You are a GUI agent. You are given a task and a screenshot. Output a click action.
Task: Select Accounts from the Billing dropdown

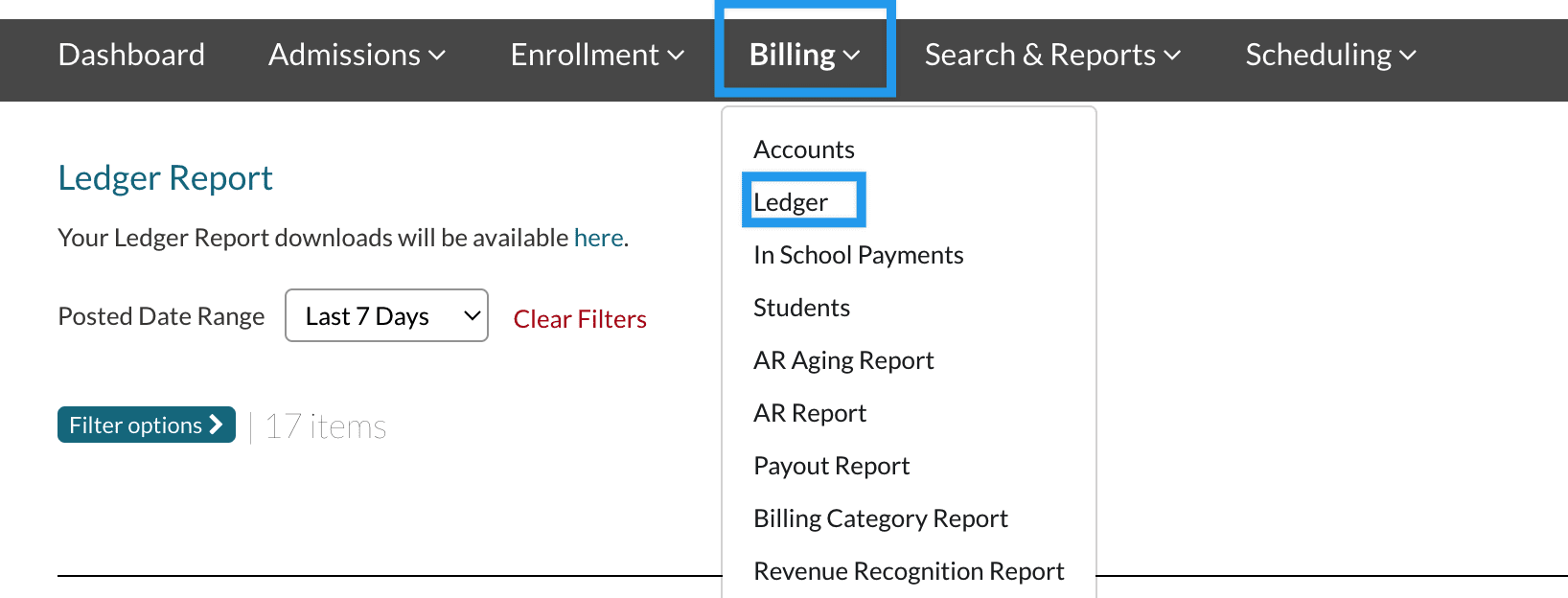tap(803, 149)
